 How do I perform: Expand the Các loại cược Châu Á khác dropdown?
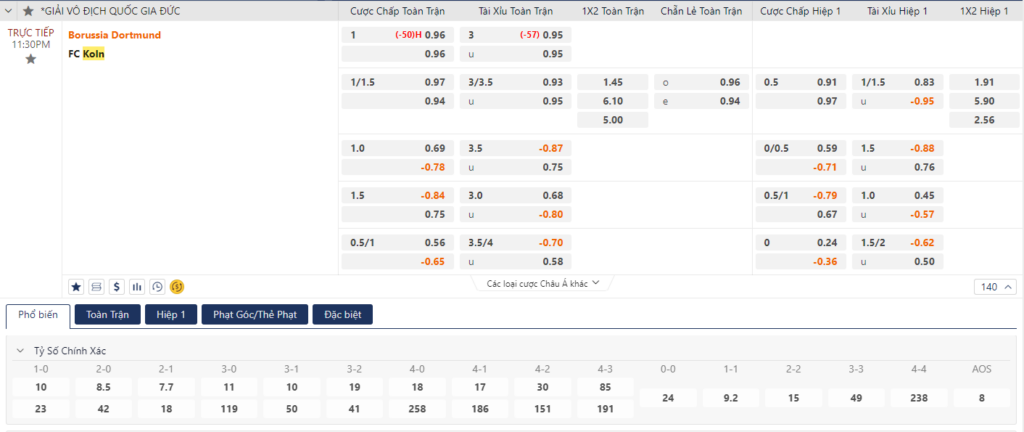pos(542,284)
